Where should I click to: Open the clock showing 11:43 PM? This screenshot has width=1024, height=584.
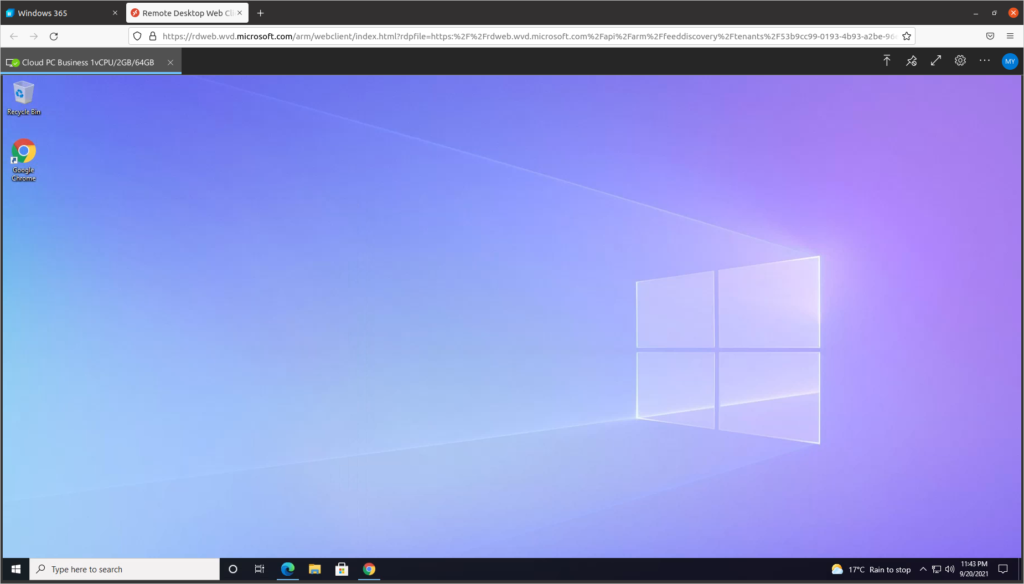974,569
